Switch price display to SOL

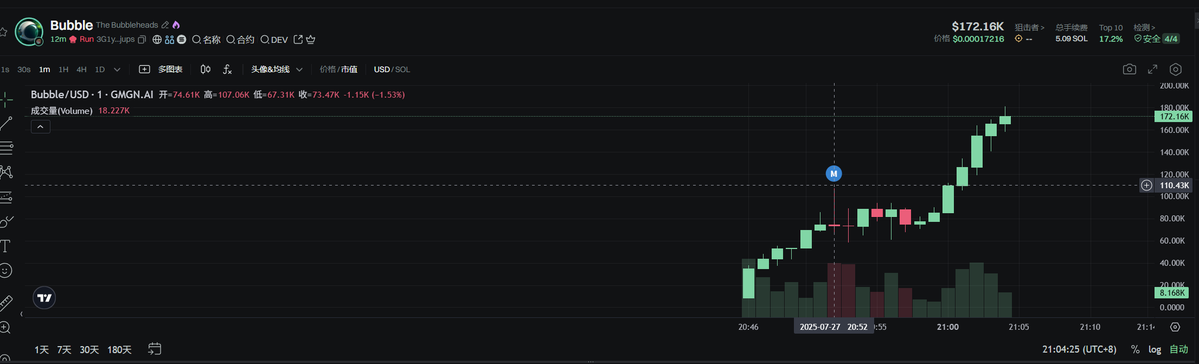pyautogui.click(x=402, y=70)
